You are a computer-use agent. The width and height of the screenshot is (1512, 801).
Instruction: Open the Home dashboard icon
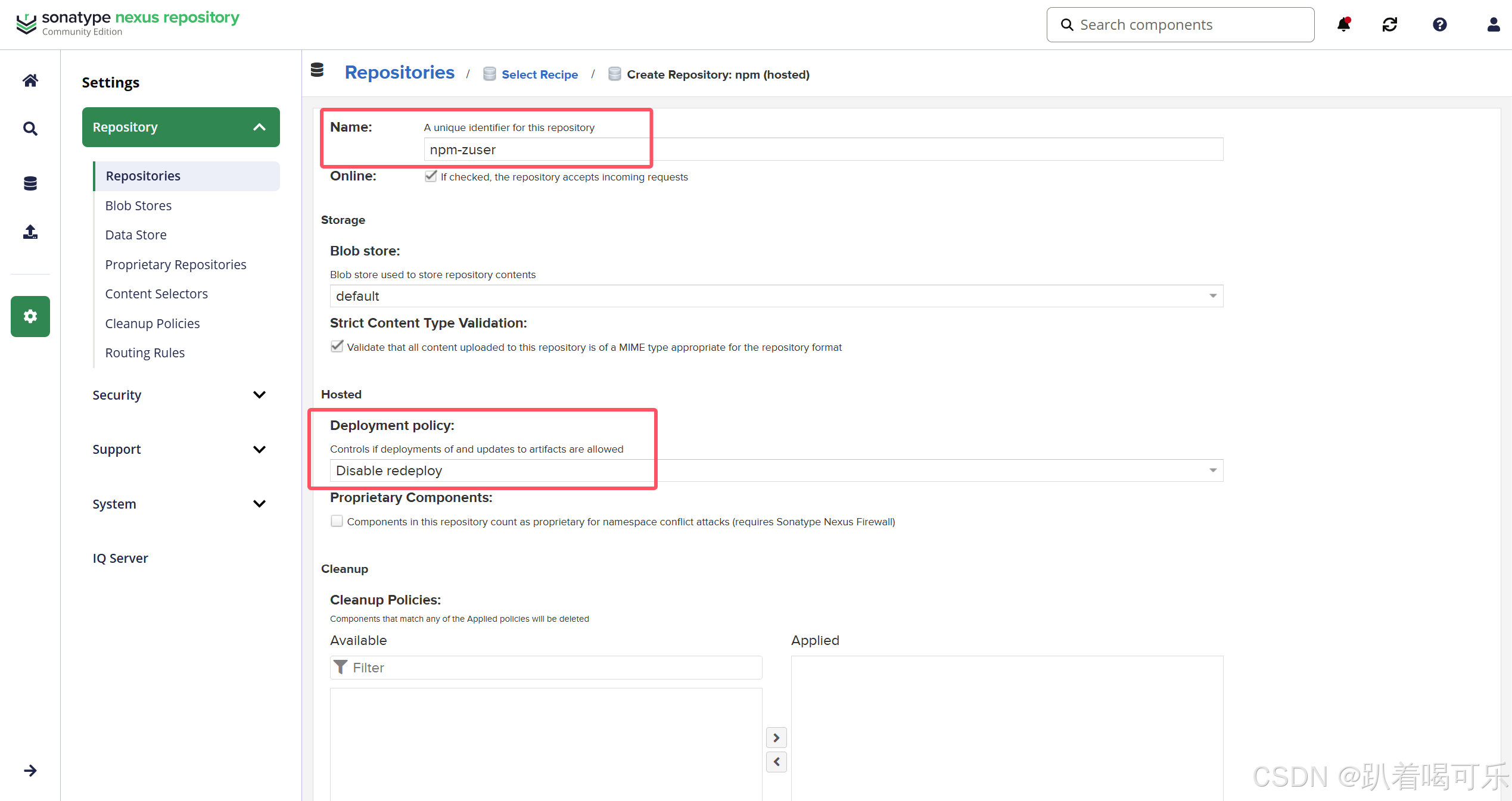pyautogui.click(x=30, y=80)
